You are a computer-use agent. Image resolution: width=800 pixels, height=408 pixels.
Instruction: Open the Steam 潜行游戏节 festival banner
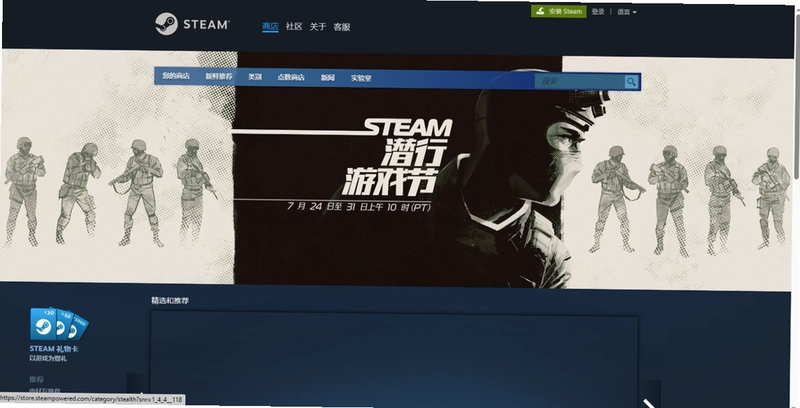396,168
